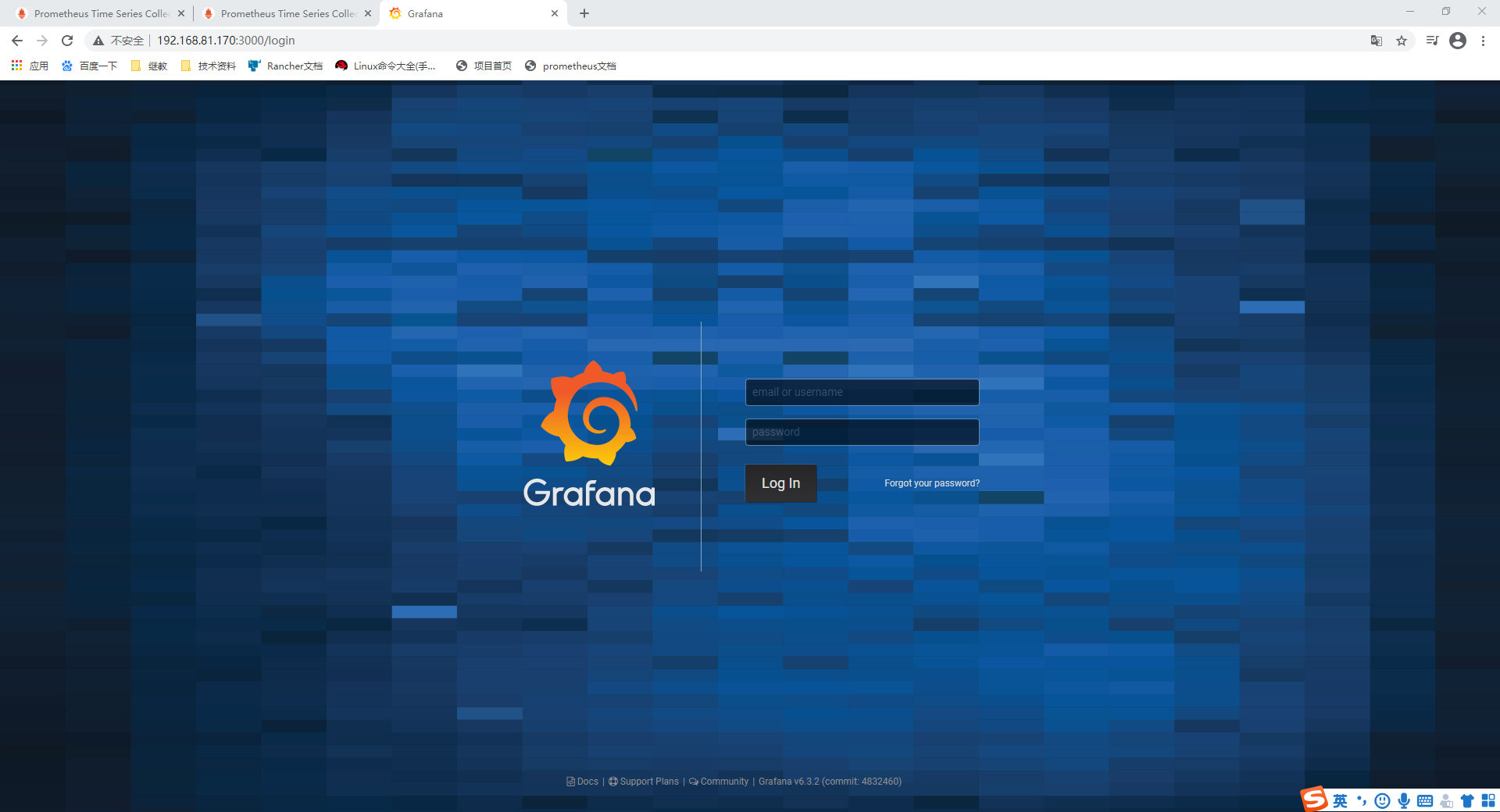Reload the current page
Viewport: 1500px width, 812px height.
(x=67, y=41)
